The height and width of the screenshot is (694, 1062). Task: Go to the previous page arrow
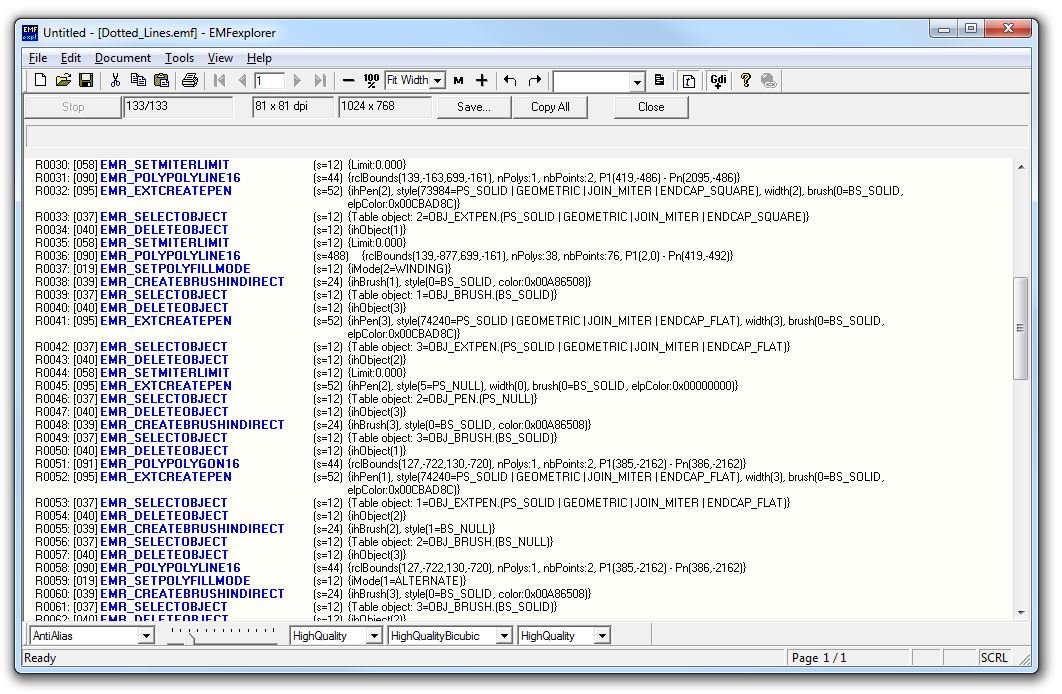[242, 81]
